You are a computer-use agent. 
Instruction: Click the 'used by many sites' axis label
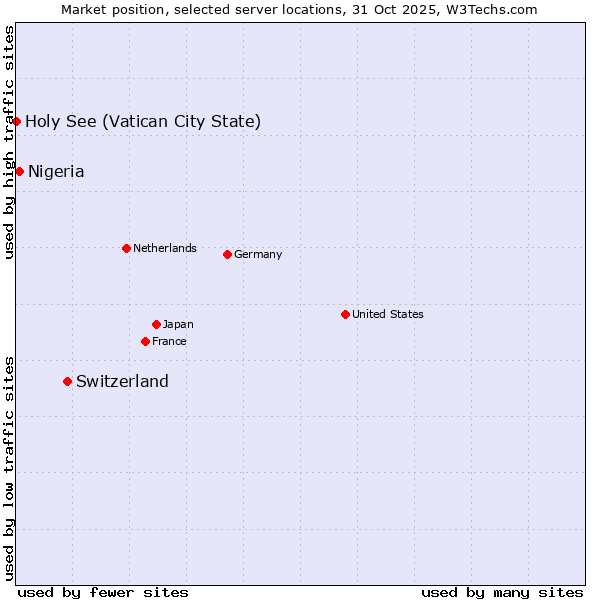502,592
